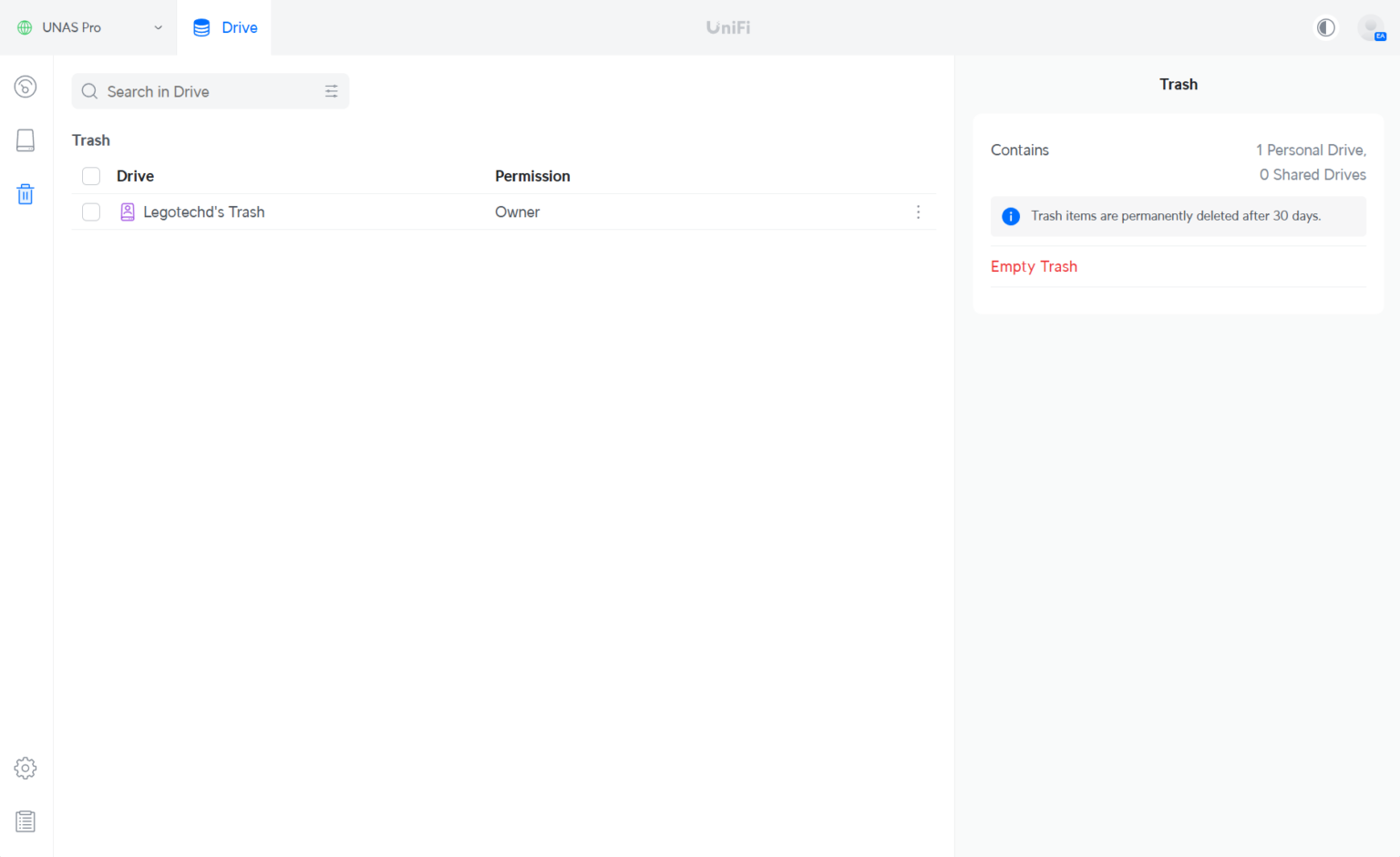Open the drives sidebar icon
1400x857 pixels.
click(26, 140)
